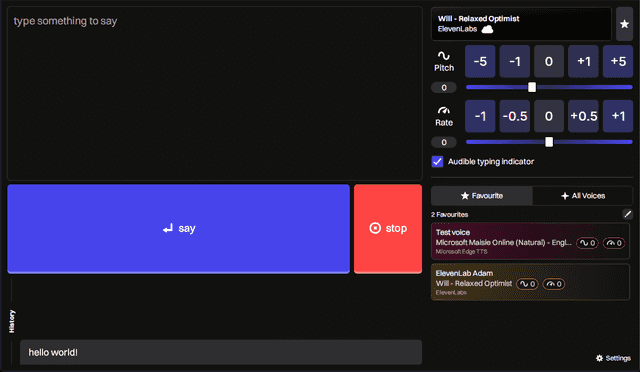Star the current voice as favourite

coord(624,24)
